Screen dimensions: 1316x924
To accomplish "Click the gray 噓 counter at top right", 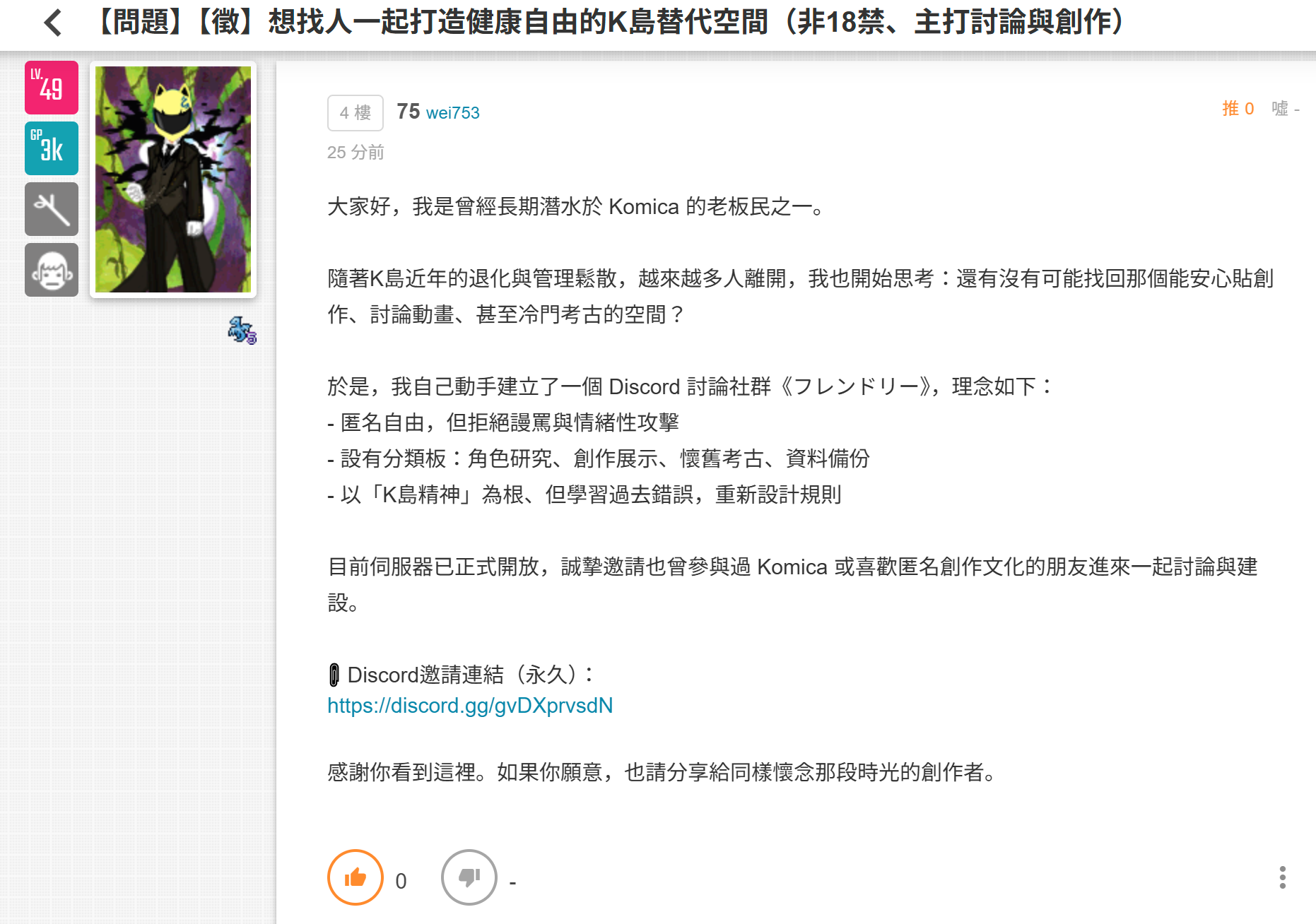I will click(1286, 108).
